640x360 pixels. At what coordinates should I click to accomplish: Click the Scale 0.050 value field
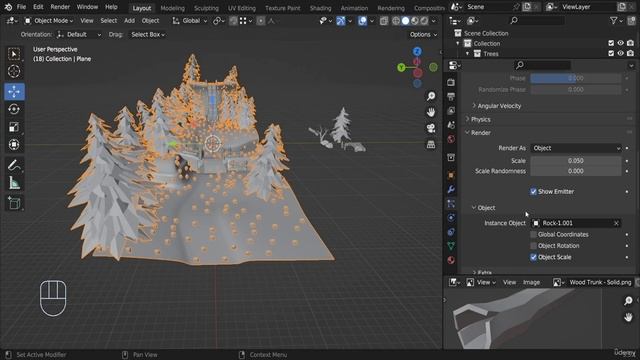[576, 161]
